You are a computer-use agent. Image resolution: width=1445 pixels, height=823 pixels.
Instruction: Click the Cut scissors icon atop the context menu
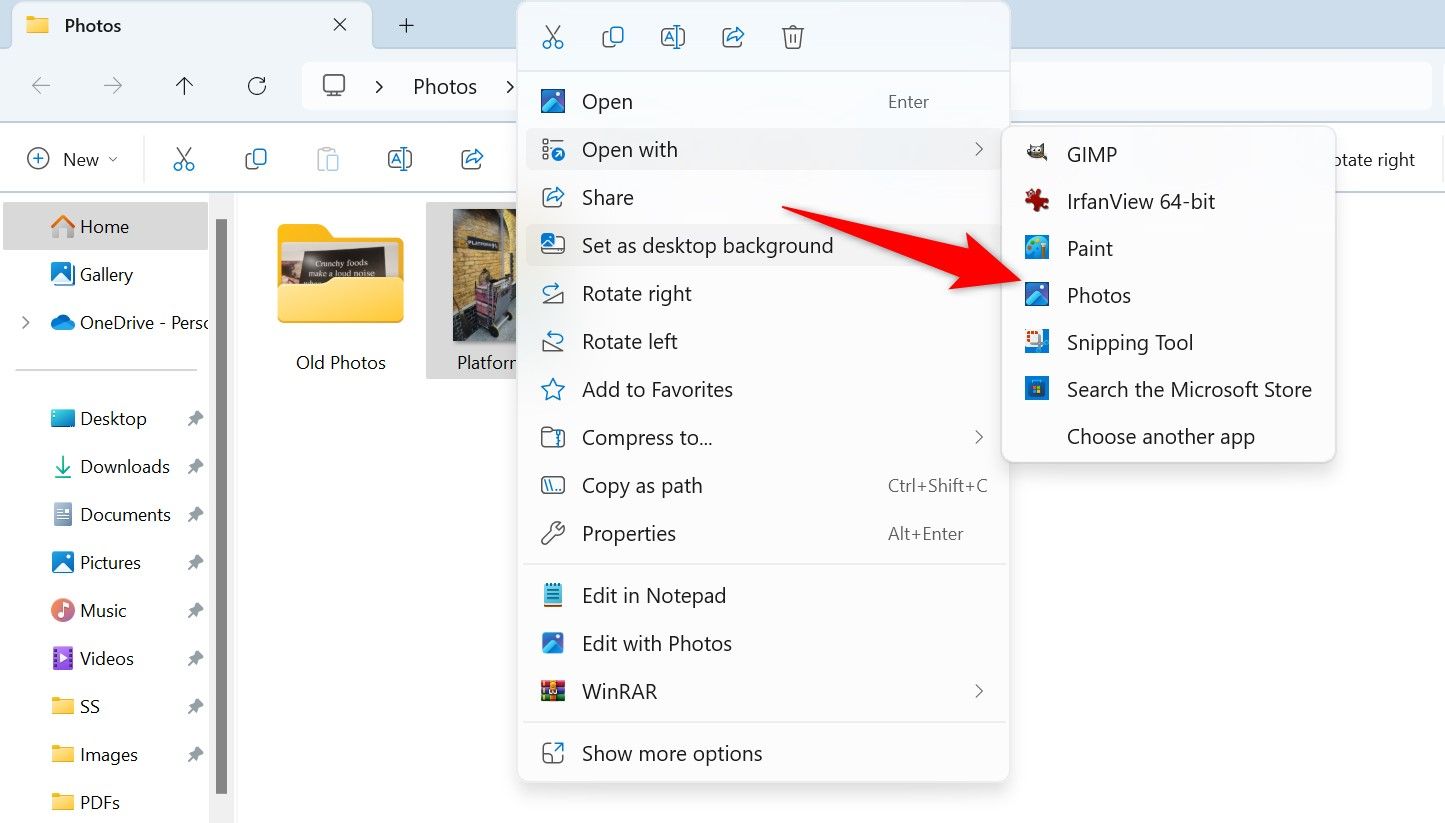tap(552, 36)
